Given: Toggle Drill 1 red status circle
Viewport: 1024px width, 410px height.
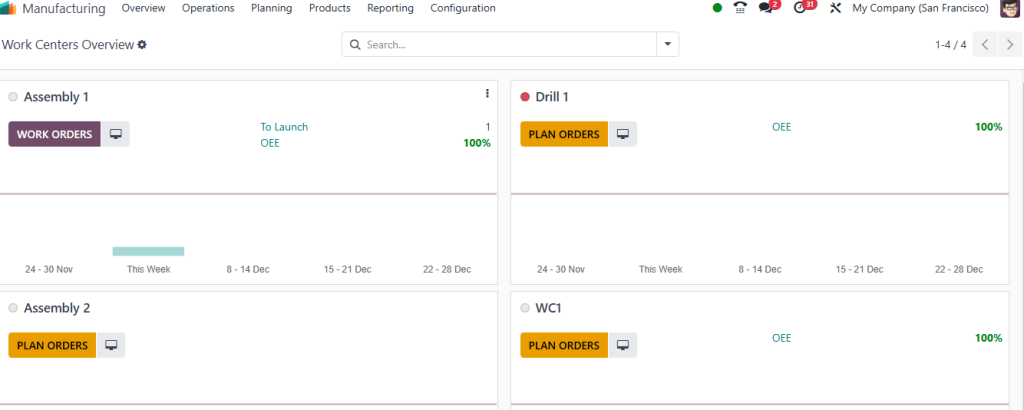Looking at the screenshot, I should (525, 97).
